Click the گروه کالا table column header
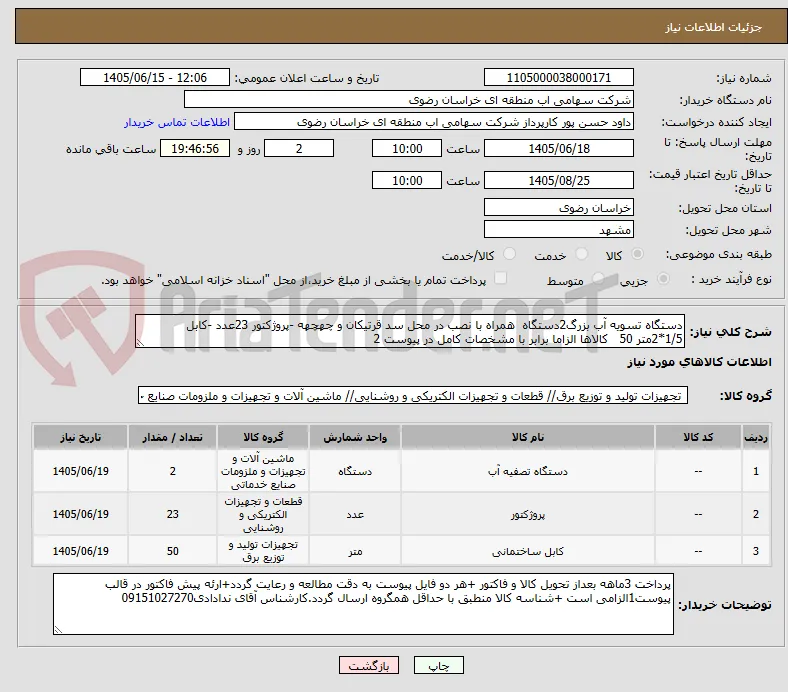 tap(263, 437)
